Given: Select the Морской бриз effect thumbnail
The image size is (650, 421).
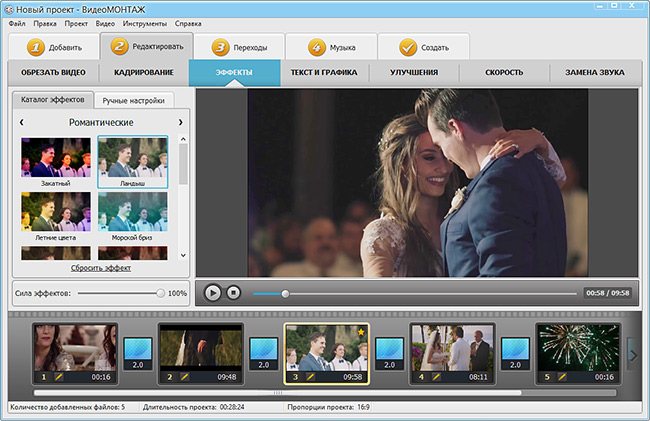Looking at the screenshot, I should point(133,212).
